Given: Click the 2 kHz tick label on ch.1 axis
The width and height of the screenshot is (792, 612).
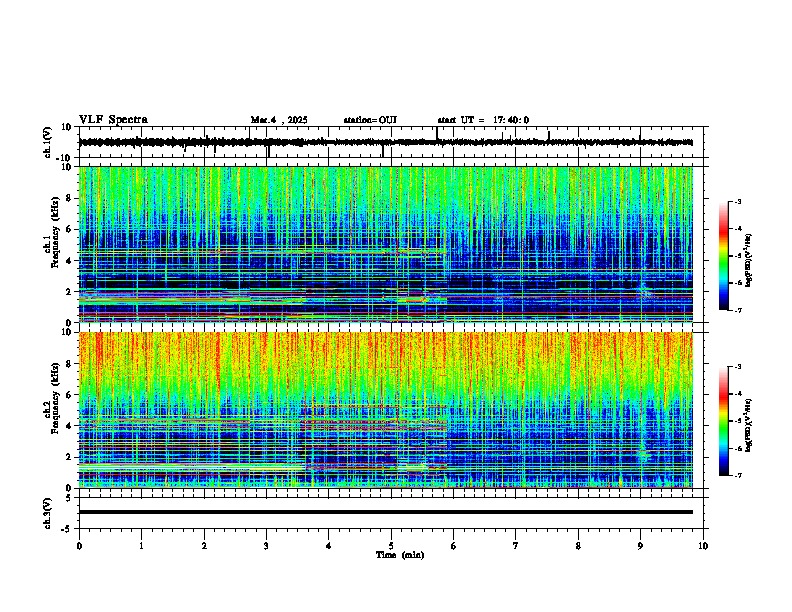Looking at the screenshot, I should point(70,292).
